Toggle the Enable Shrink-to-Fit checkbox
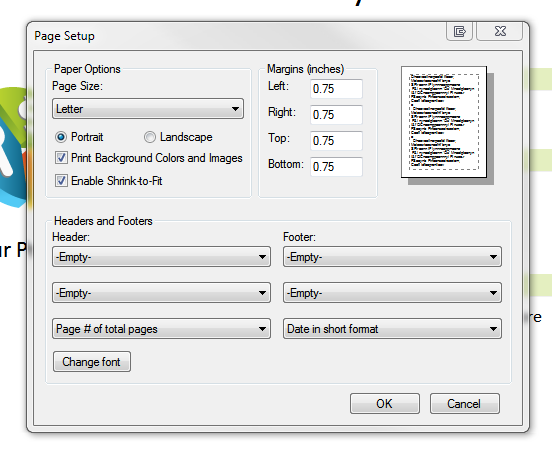The height and width of the screenshot is (451, 552). (x=61, y=181)
